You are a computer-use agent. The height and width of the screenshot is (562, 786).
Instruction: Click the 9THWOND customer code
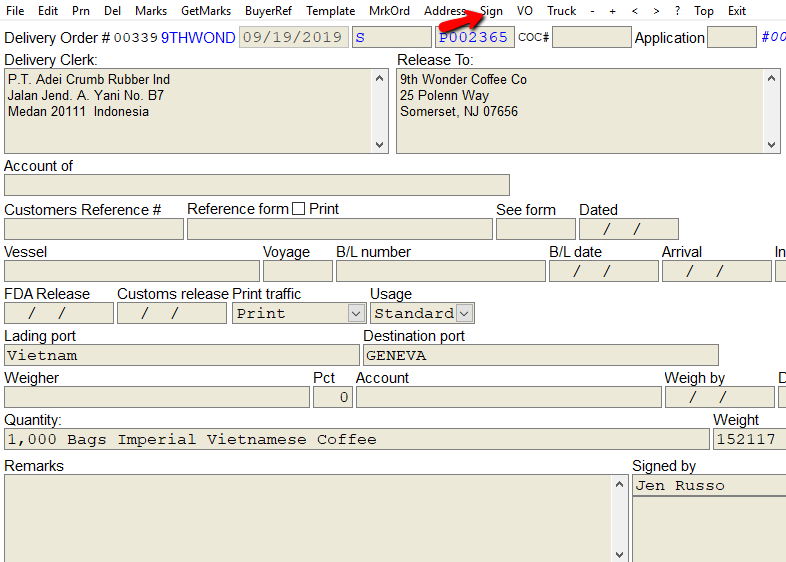(198, 38)
